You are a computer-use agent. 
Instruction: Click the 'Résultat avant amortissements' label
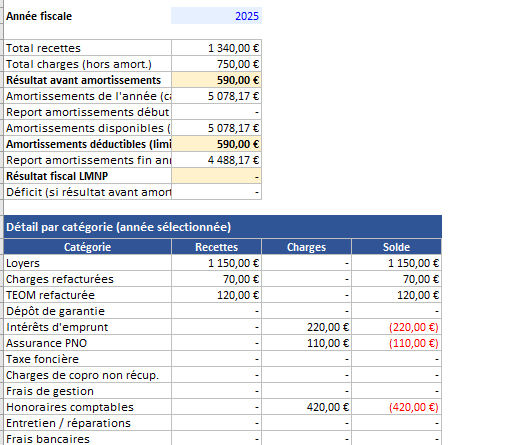tap(88, 80)
